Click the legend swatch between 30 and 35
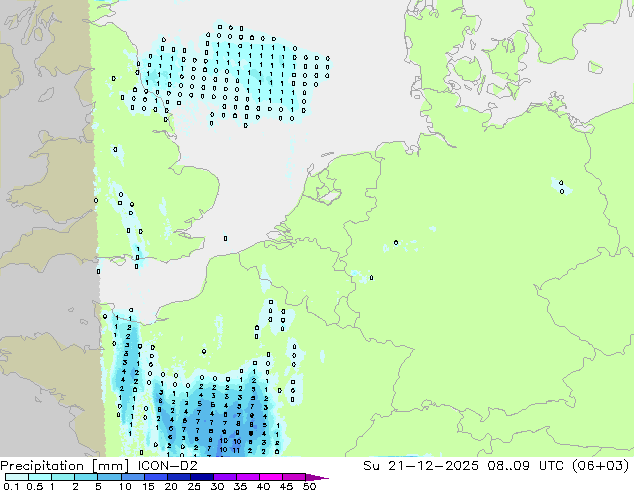 (x=224, y=477)
